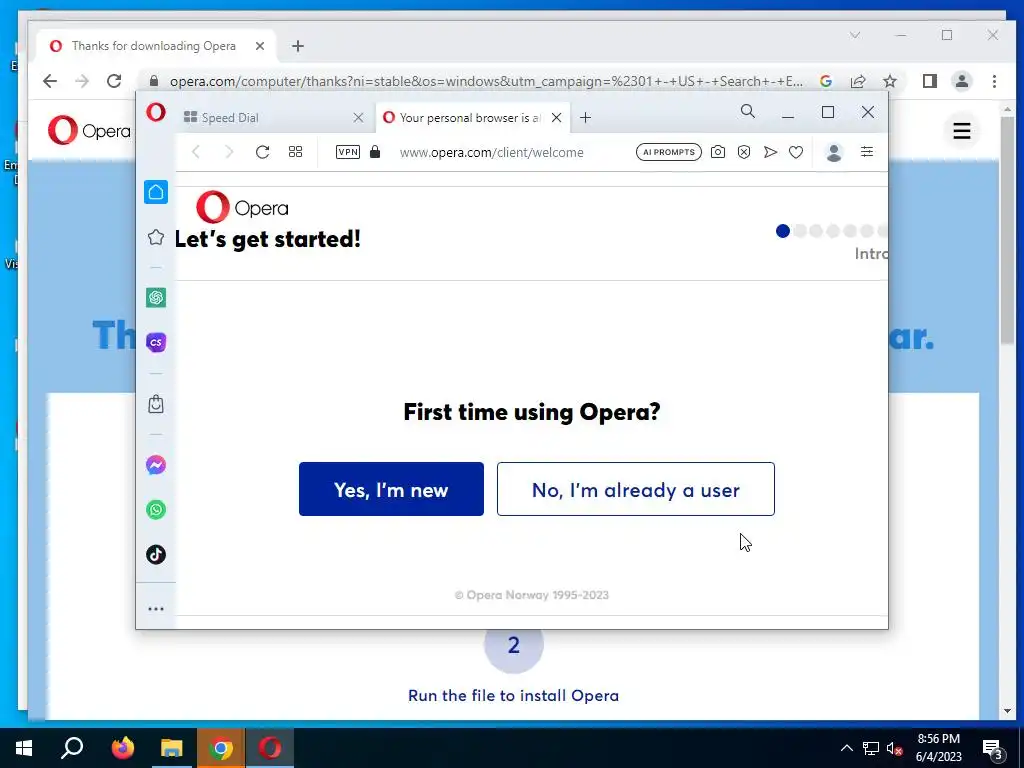This screenshot has height=768, width=1024.
Task: Open Messenger in the Opera sidebar
Action: tap(155, 465)
